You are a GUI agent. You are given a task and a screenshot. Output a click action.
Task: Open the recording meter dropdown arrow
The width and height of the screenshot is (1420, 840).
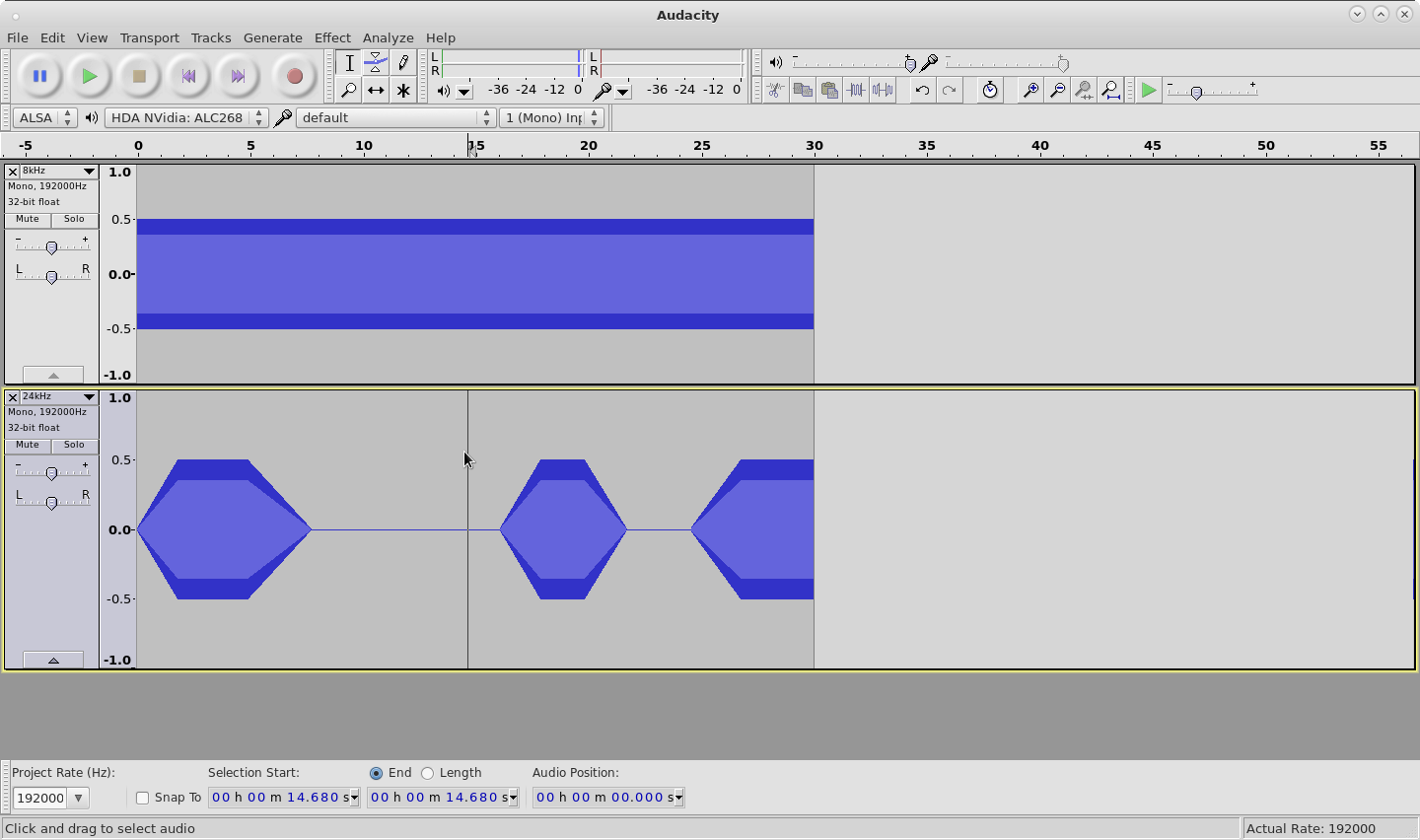pyautogui.click(x=622, y=92)
